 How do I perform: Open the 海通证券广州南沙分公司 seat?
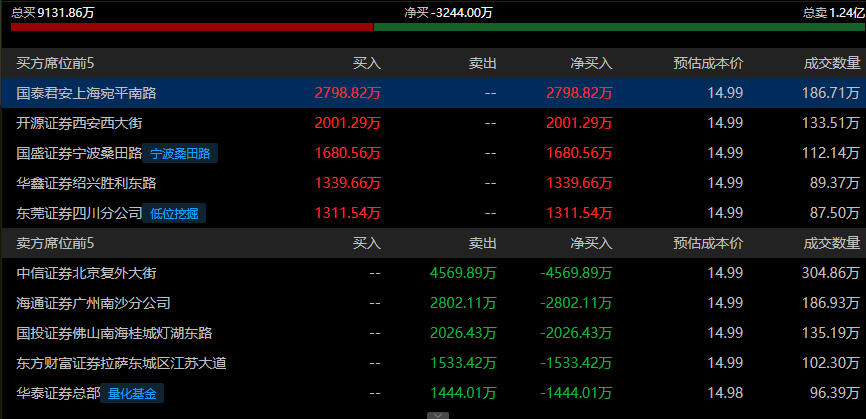click(93, 303)
